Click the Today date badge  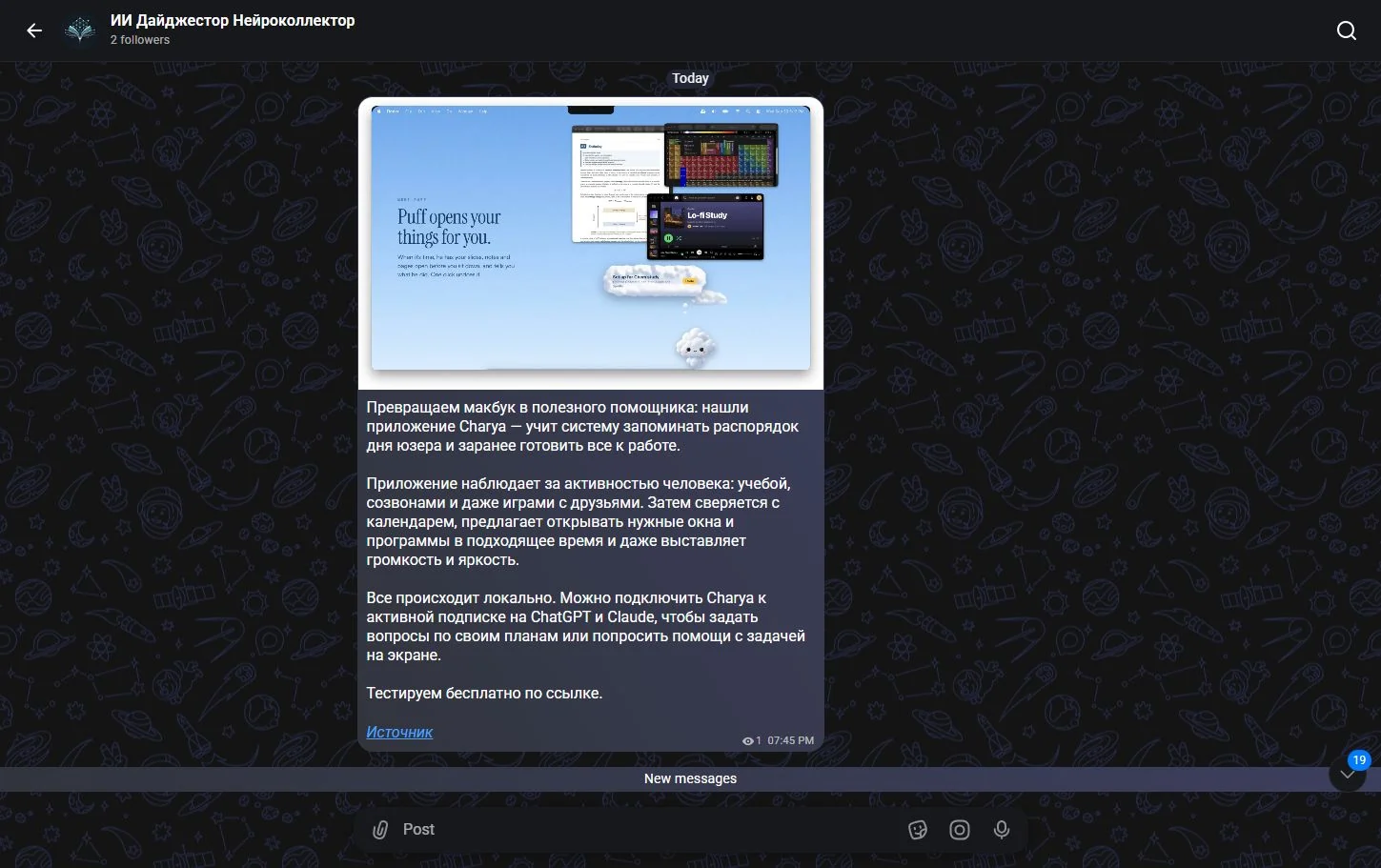point(690,78)
